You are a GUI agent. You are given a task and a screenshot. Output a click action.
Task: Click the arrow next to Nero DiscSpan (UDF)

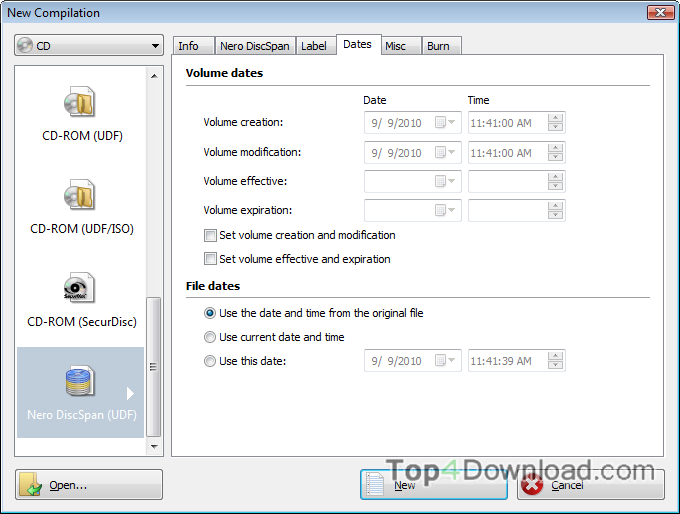pos(130,393)
